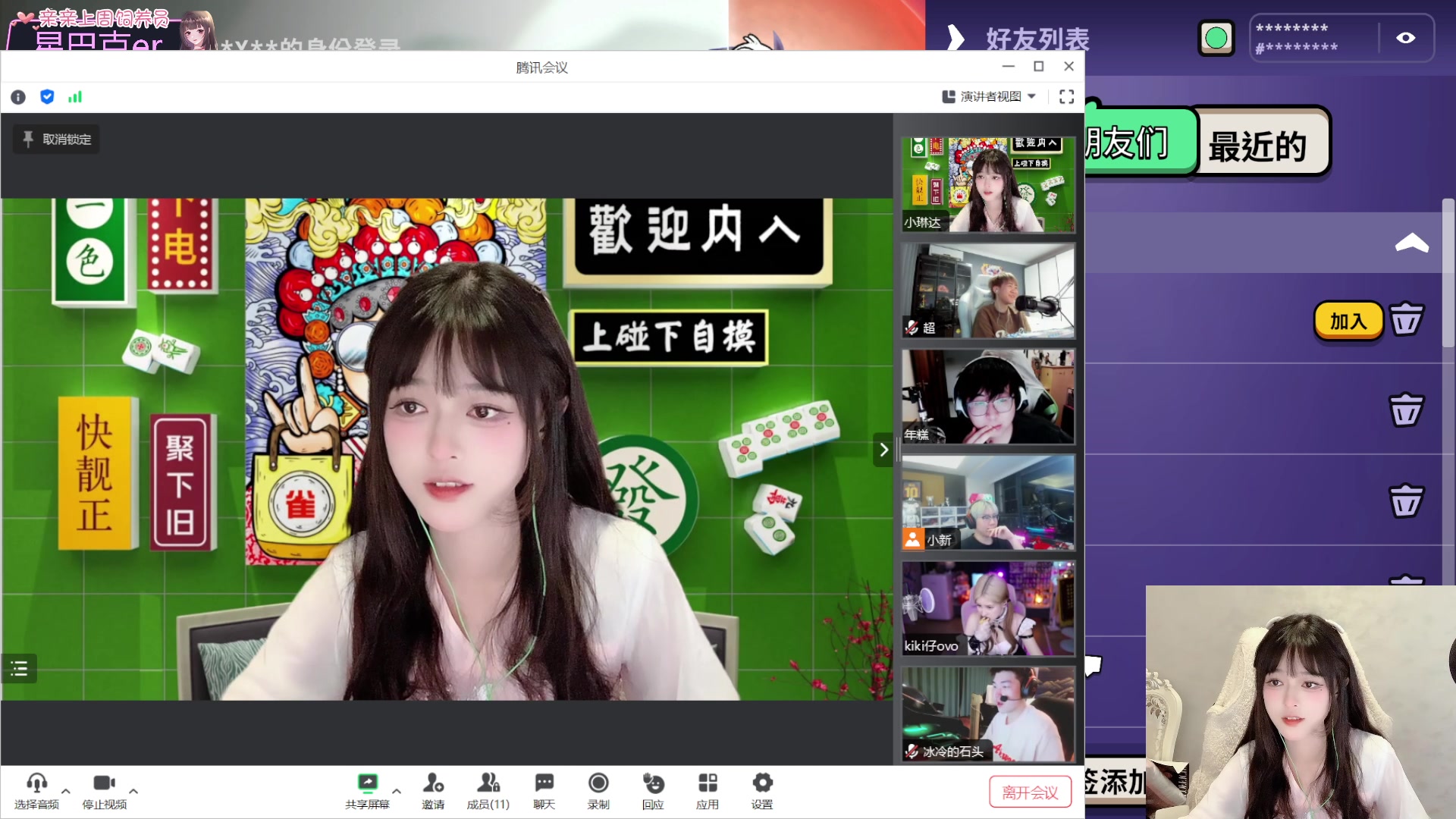This screenshot has width=1456, height=819.
Task: Open the meeting info icon
Action: click(x=18, y=97)
